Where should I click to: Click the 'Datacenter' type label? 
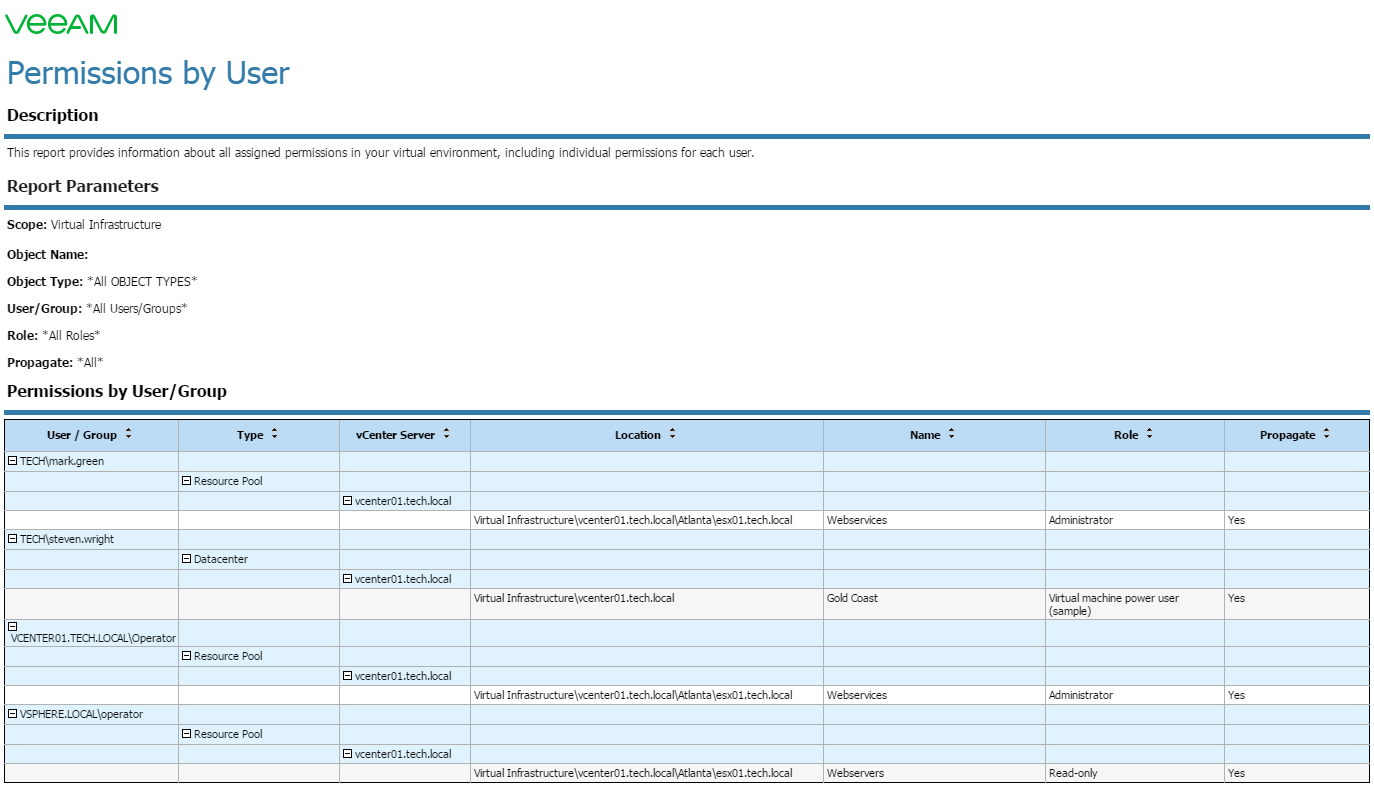(x=221, y=559)
